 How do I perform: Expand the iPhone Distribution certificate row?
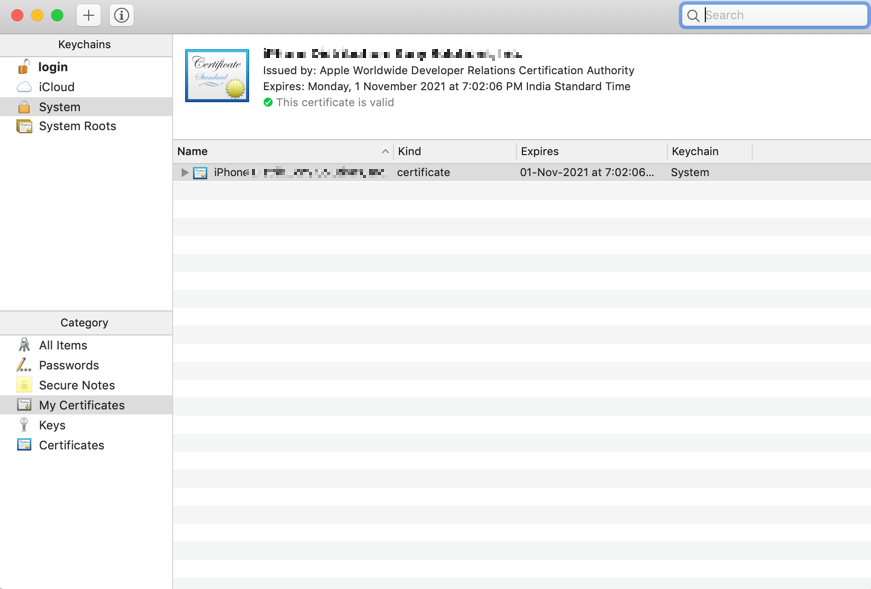point(185,172)
